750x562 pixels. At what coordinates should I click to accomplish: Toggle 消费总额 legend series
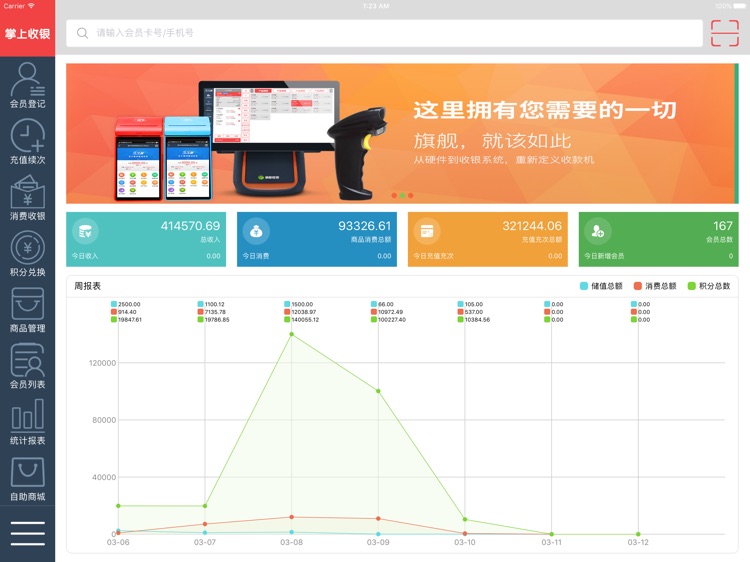pos(655,286)
